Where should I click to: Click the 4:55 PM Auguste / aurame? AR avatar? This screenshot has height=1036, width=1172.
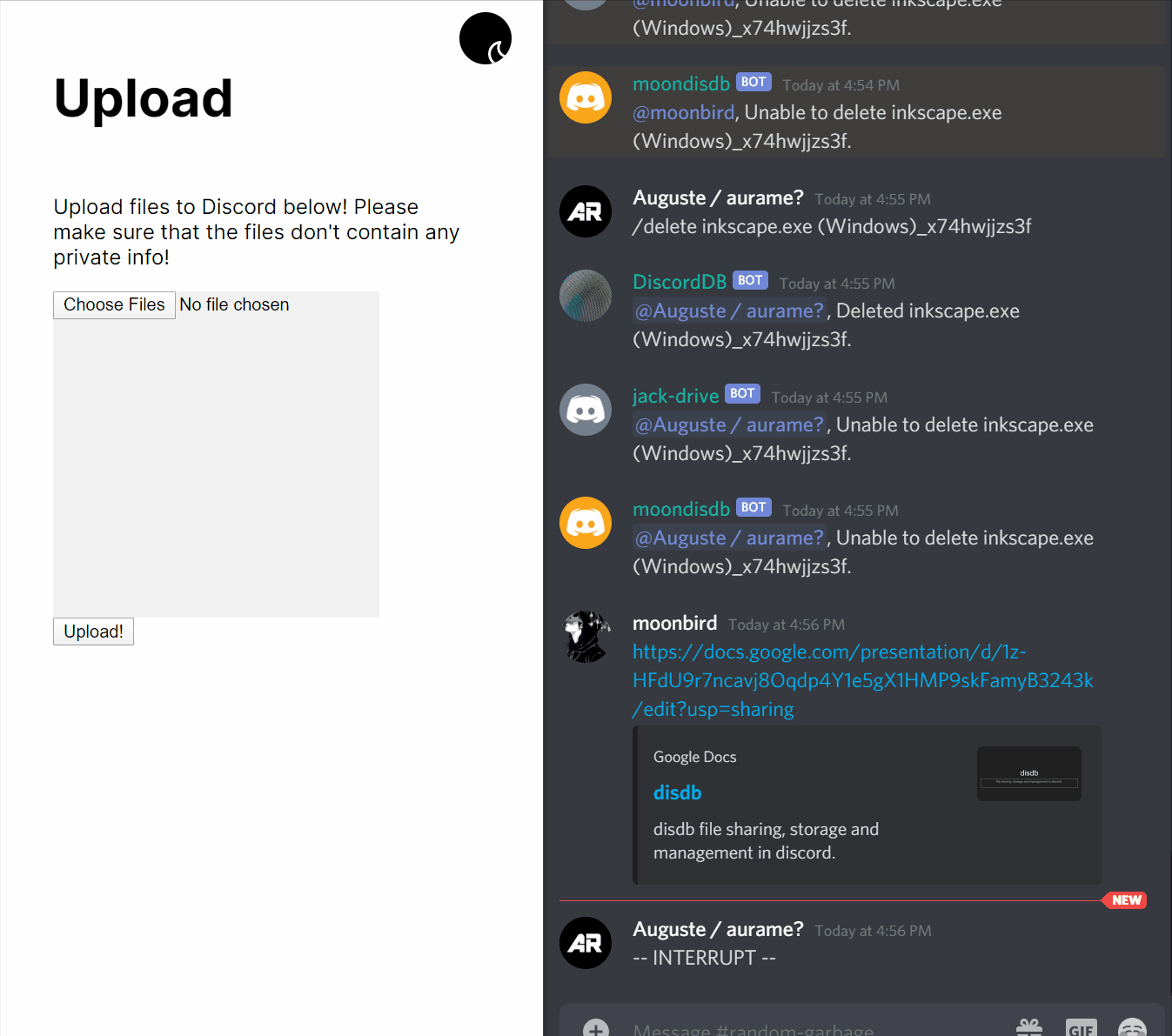(x=586, y=211)
